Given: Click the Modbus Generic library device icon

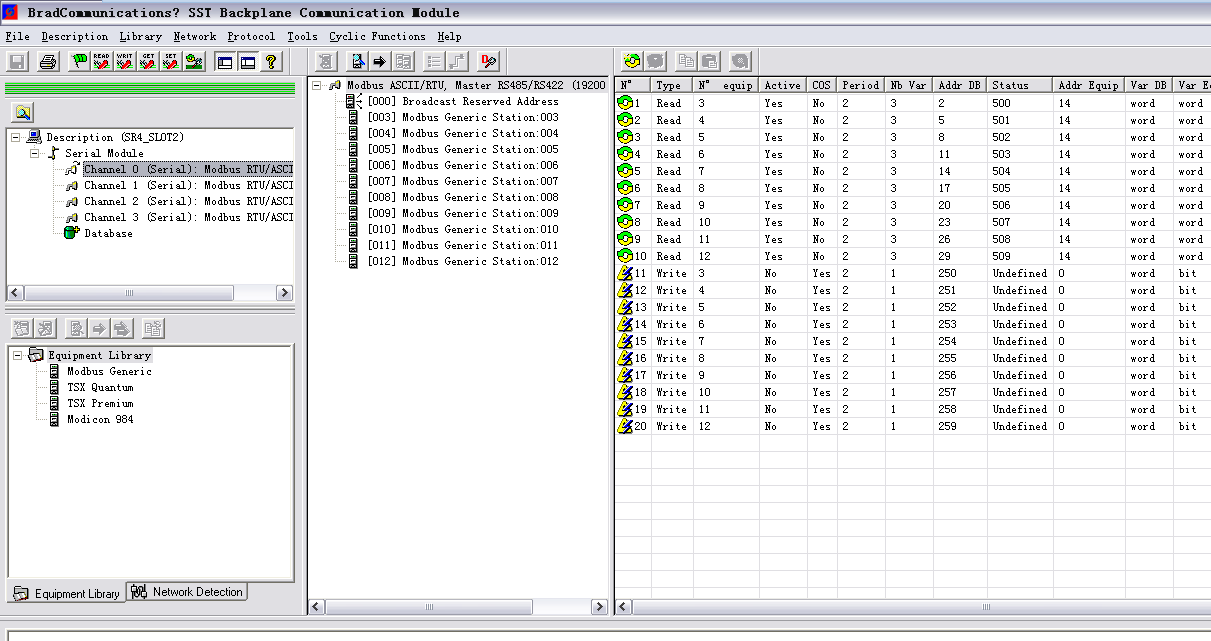Looking at the screenshot, I should click(x=55, y=371).
